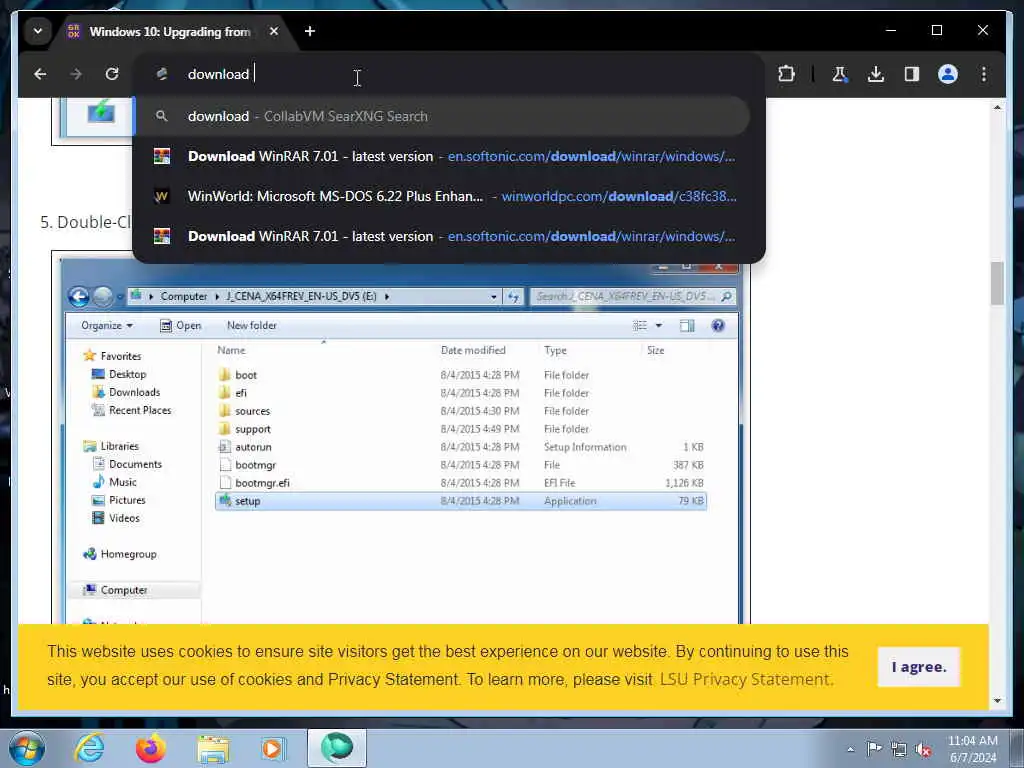Select the Windows 10: Upgrading from tab
Viewport: 1024px width, 768px height.
[x=170, y=31]
